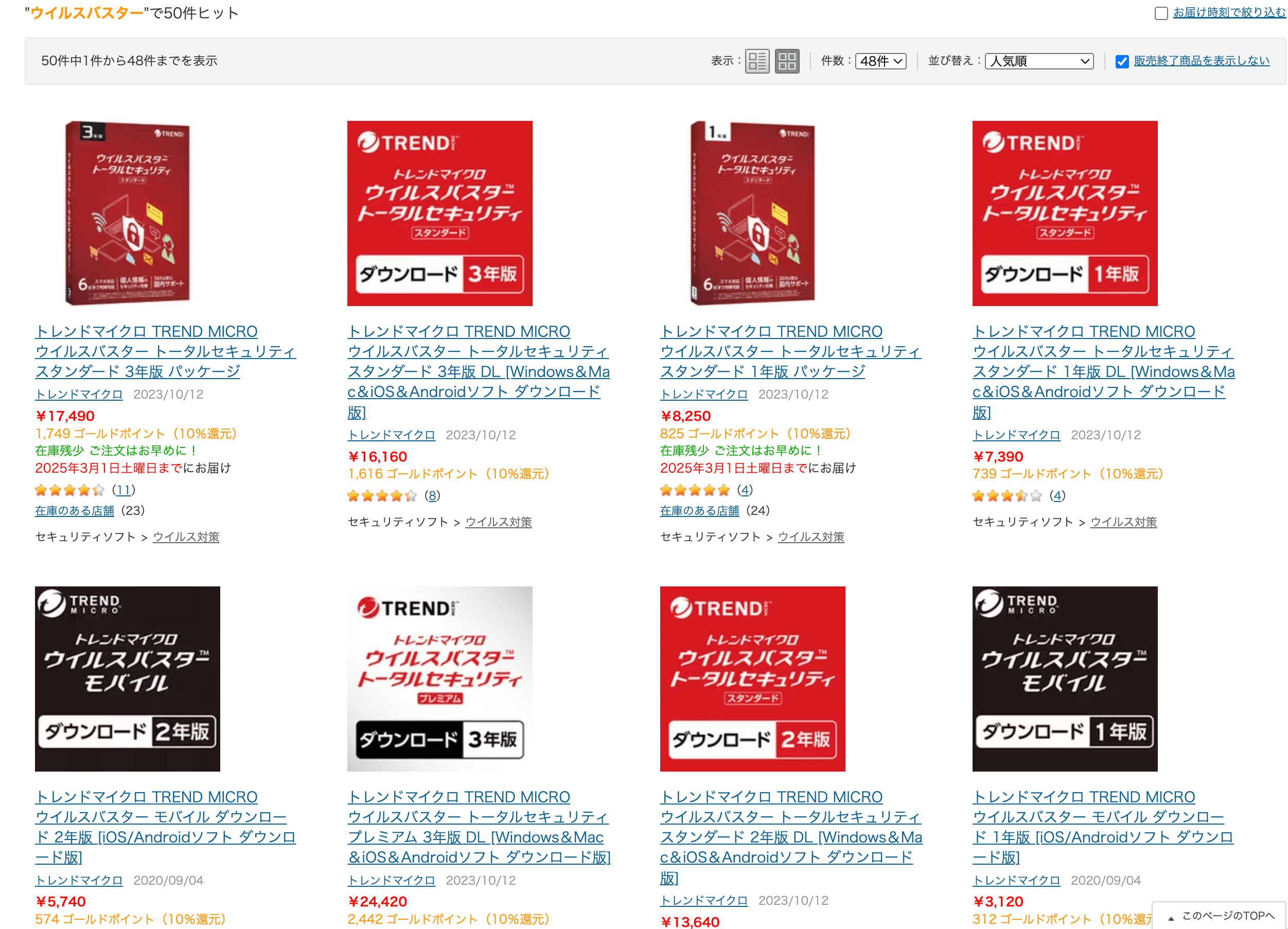This screenshot has width=1288, height=929.
Task: Open the (8) review count link
Action: pos(432,496)
